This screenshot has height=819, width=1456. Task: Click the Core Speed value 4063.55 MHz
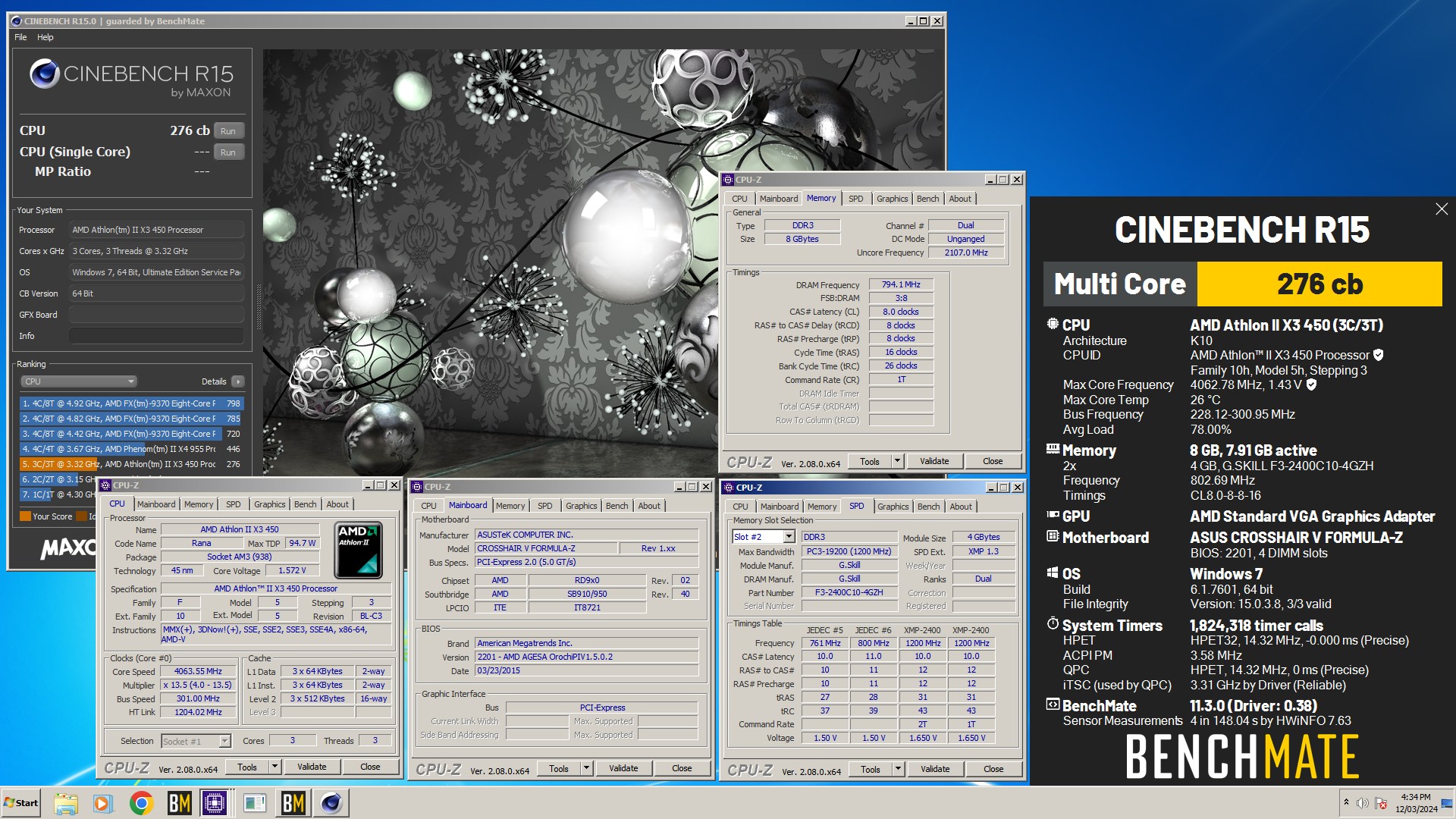click(198, 671)
